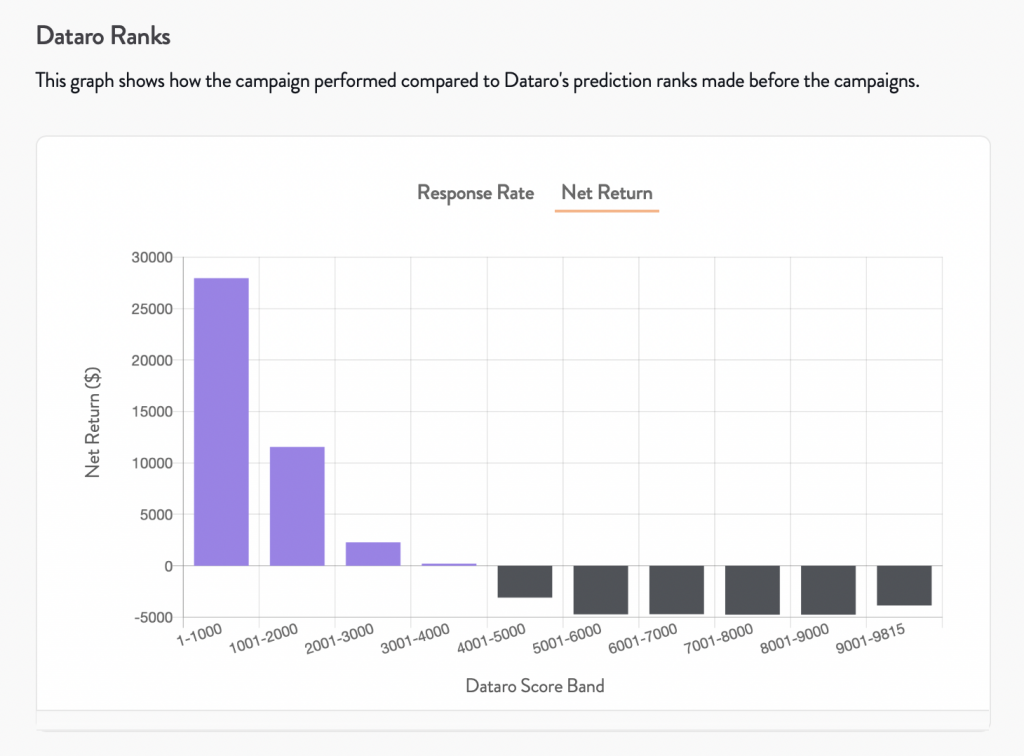Click the dark bar for band 4001-5000
This screenshot has width=1024, height=756.
525,581
